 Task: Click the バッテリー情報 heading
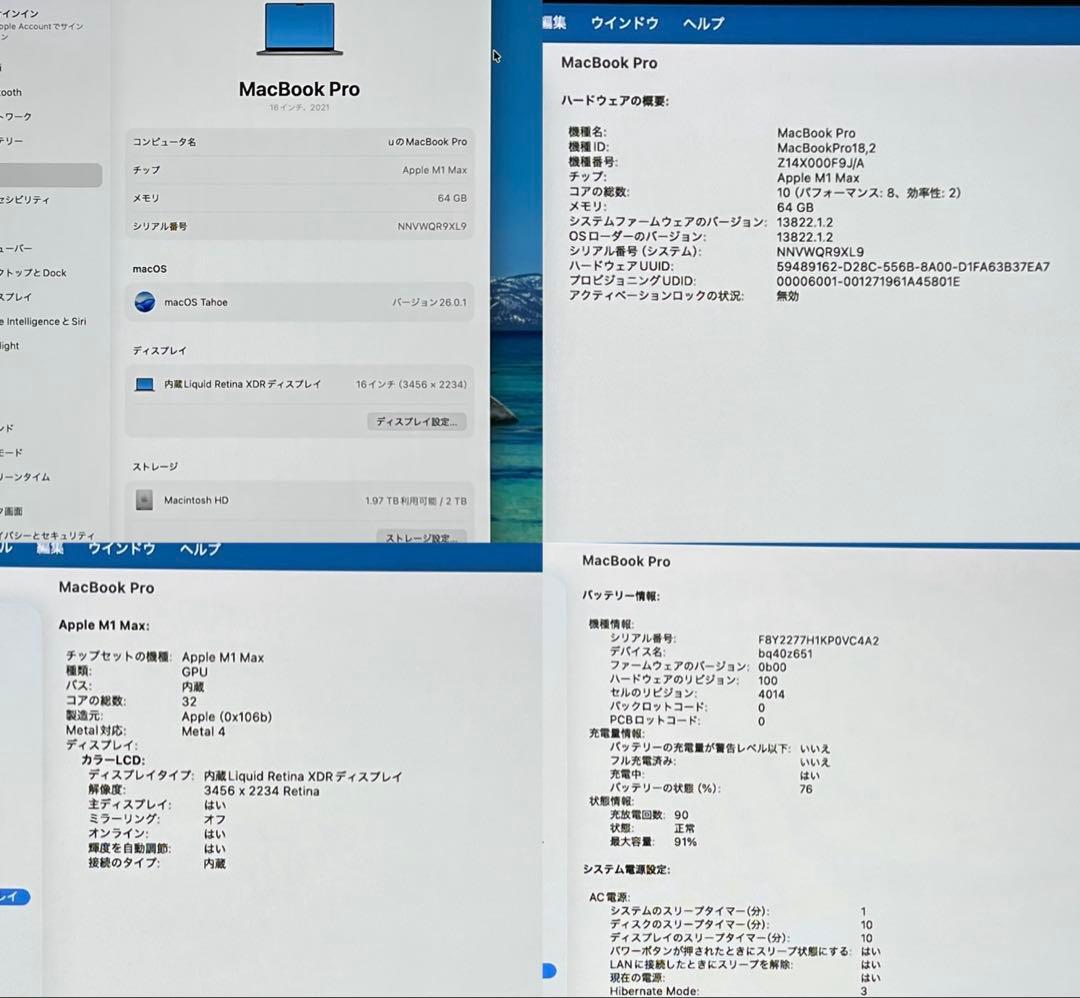621,596
